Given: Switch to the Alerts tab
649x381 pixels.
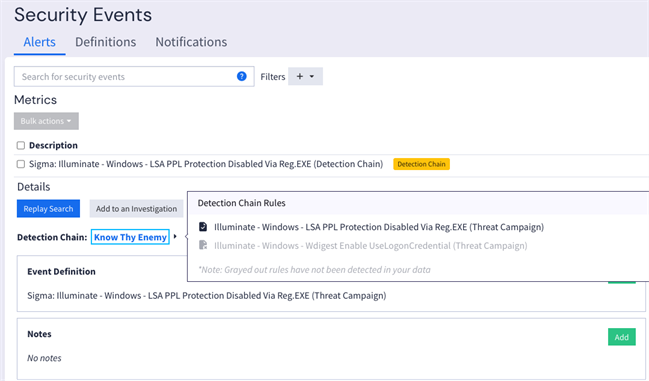Looking at the screenshot, I should pyautogui.click(x=39, y=42).
